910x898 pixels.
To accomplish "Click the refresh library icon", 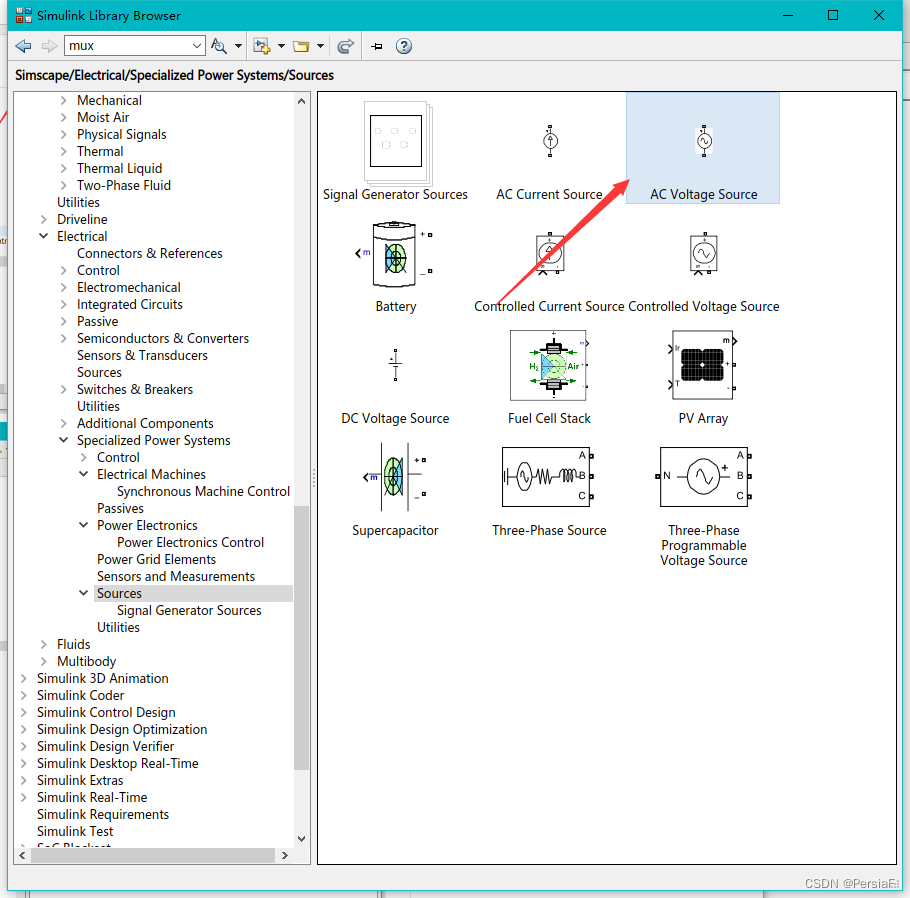I will pos(346,46).
